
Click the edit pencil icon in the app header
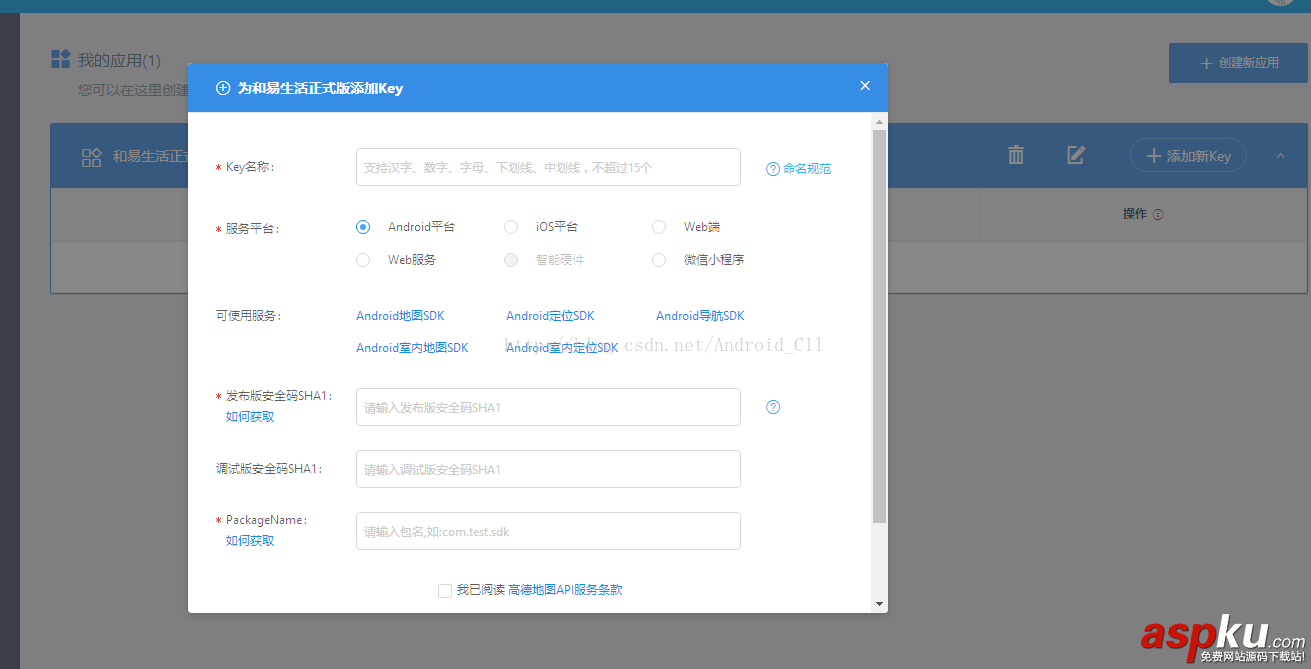[x=1075, y=155]
